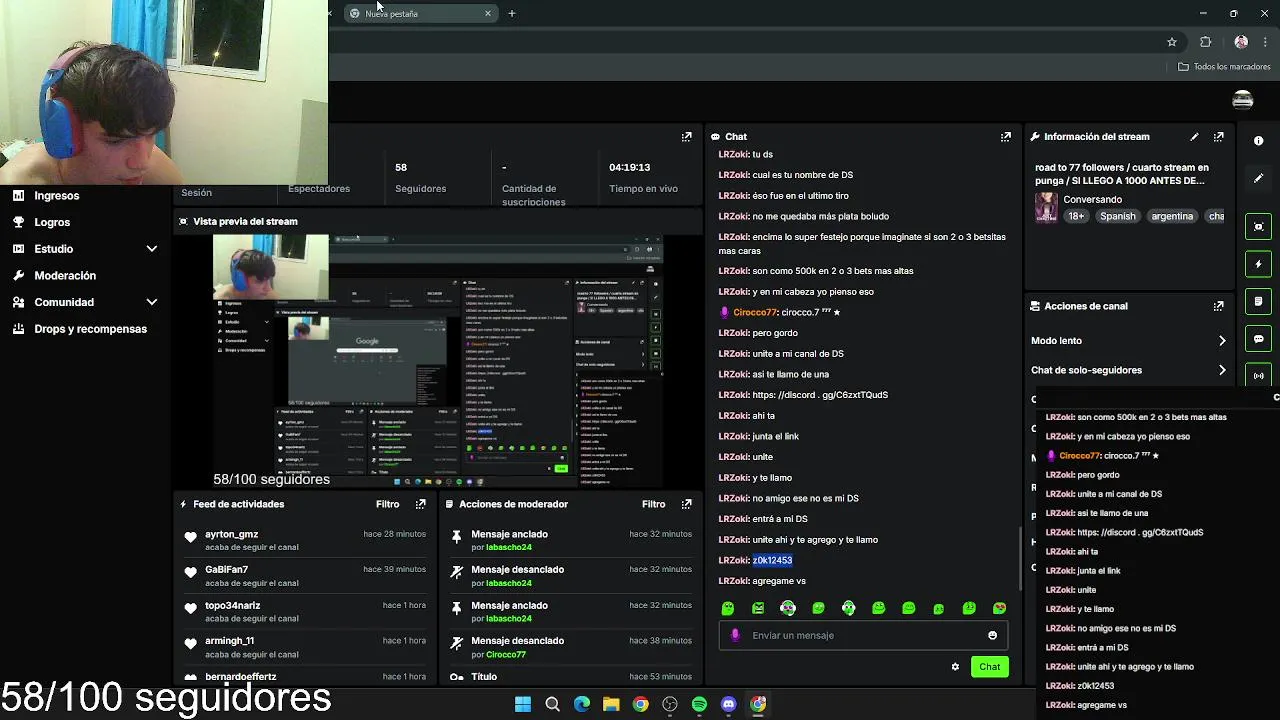Send message with green Chat button

point(989,667)
